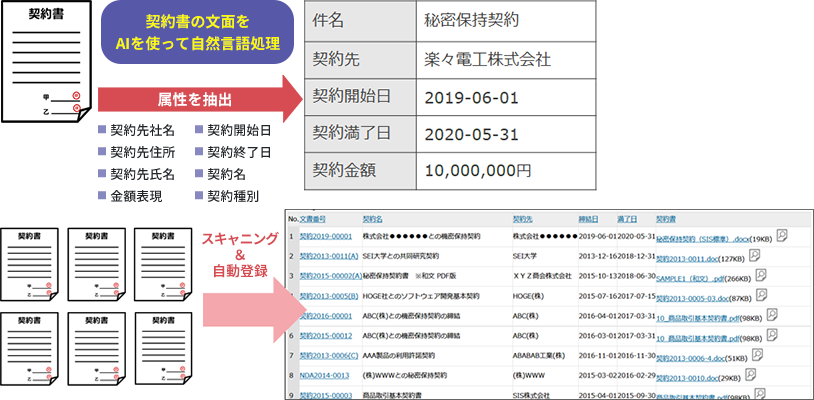The height and width of the screenshot is (400, 814).
Task: Open document 契約2015-00012
Action: (325, 336)
